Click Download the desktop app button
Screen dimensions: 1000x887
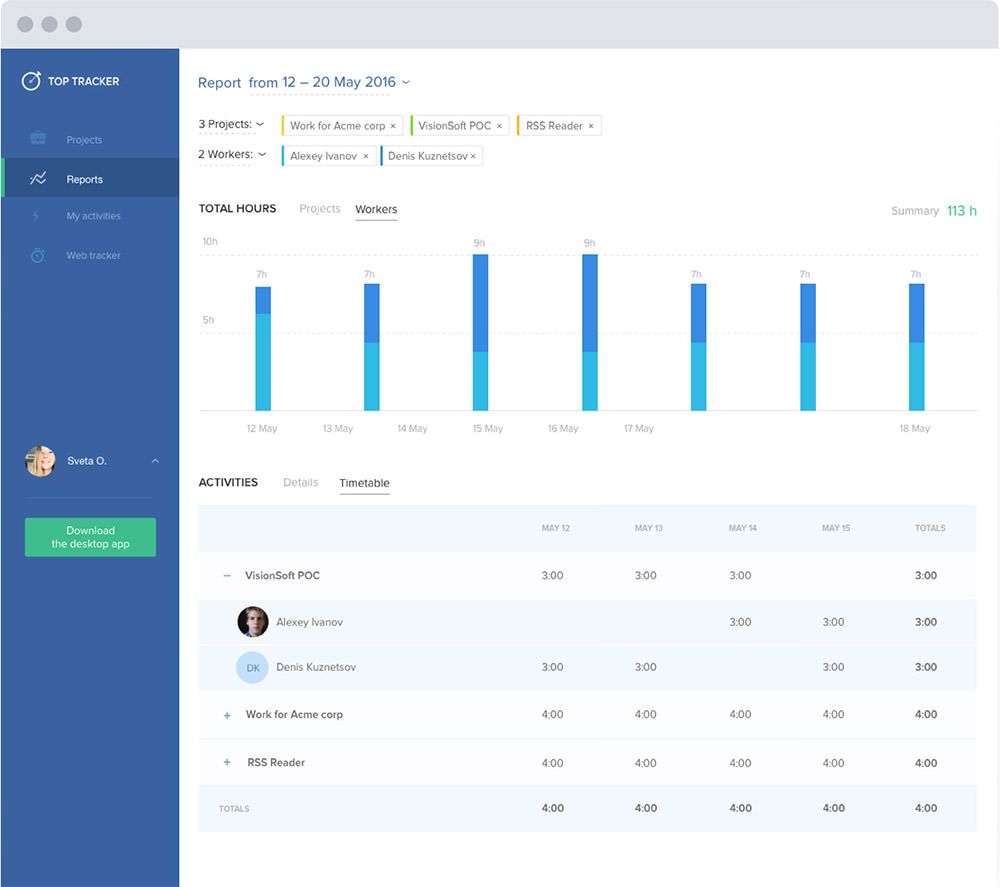90,537
